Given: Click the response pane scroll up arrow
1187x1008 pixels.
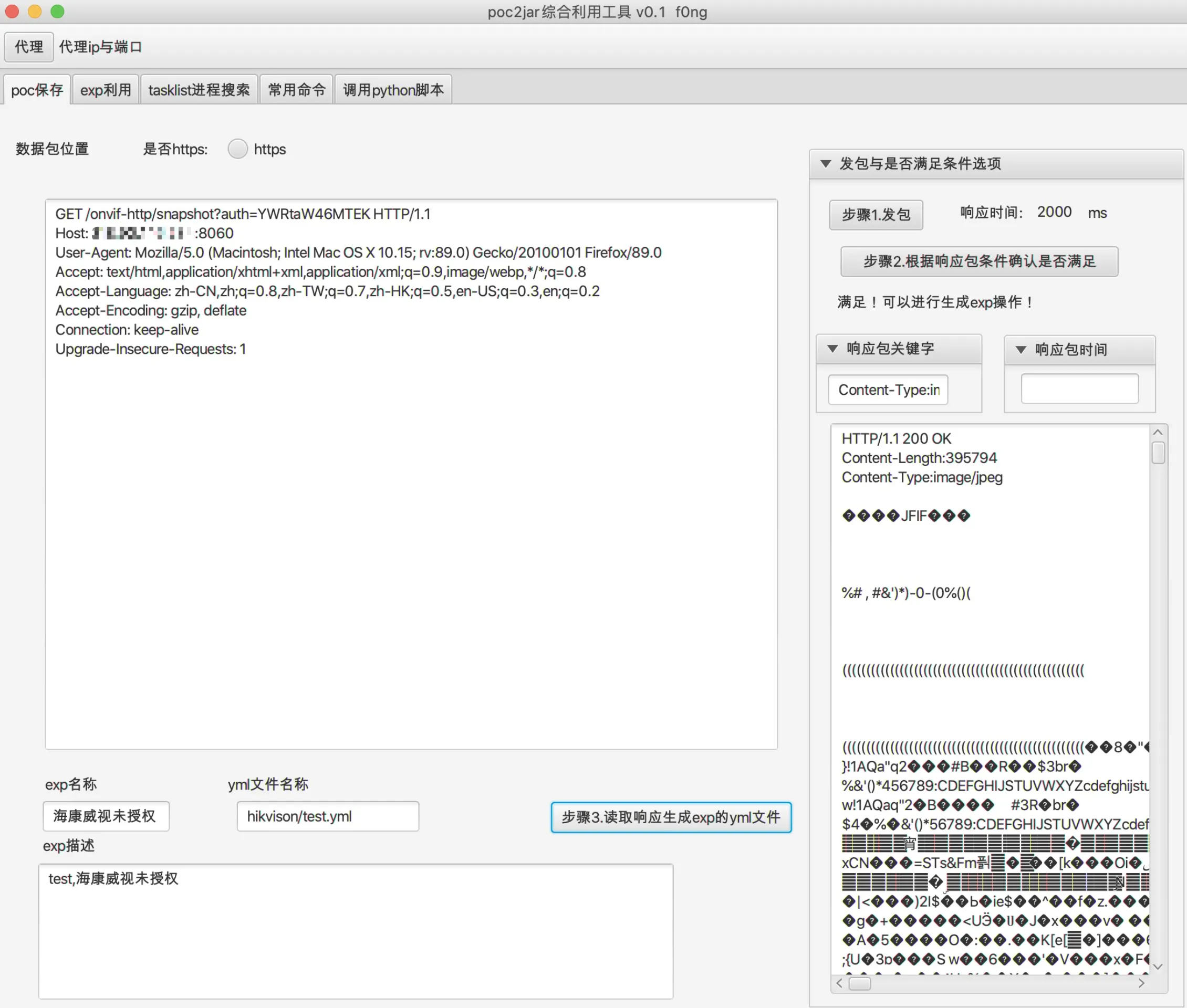Looking at the screenshot, I should coord(1158,433).
